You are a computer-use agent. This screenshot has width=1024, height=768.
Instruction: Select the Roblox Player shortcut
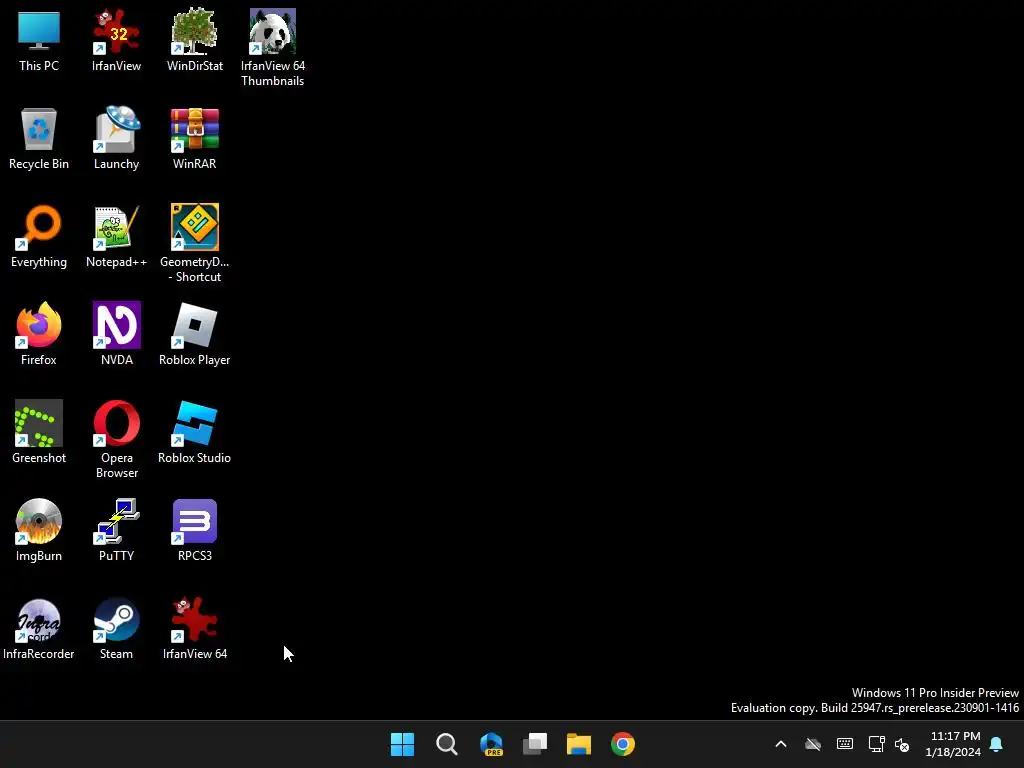[195, 334]
